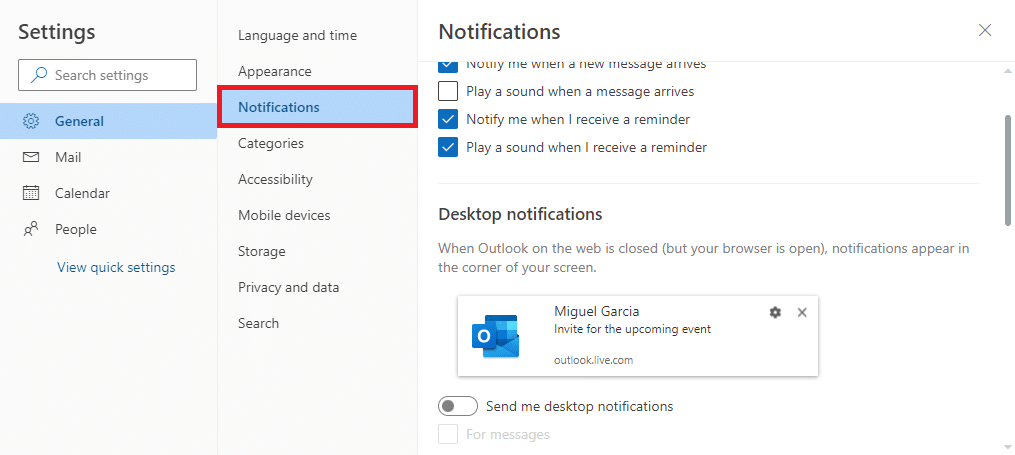Click the search magnifier icon in Search settings
Screen dimensions: 1015x455
(x=39, y=75)
